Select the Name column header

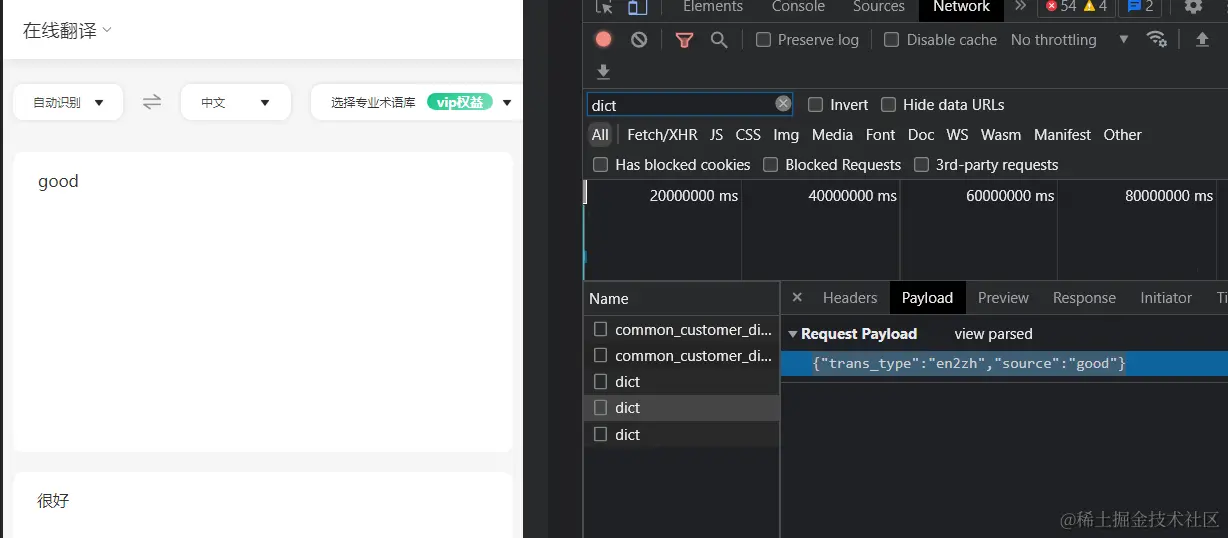[x=681, y=299]
